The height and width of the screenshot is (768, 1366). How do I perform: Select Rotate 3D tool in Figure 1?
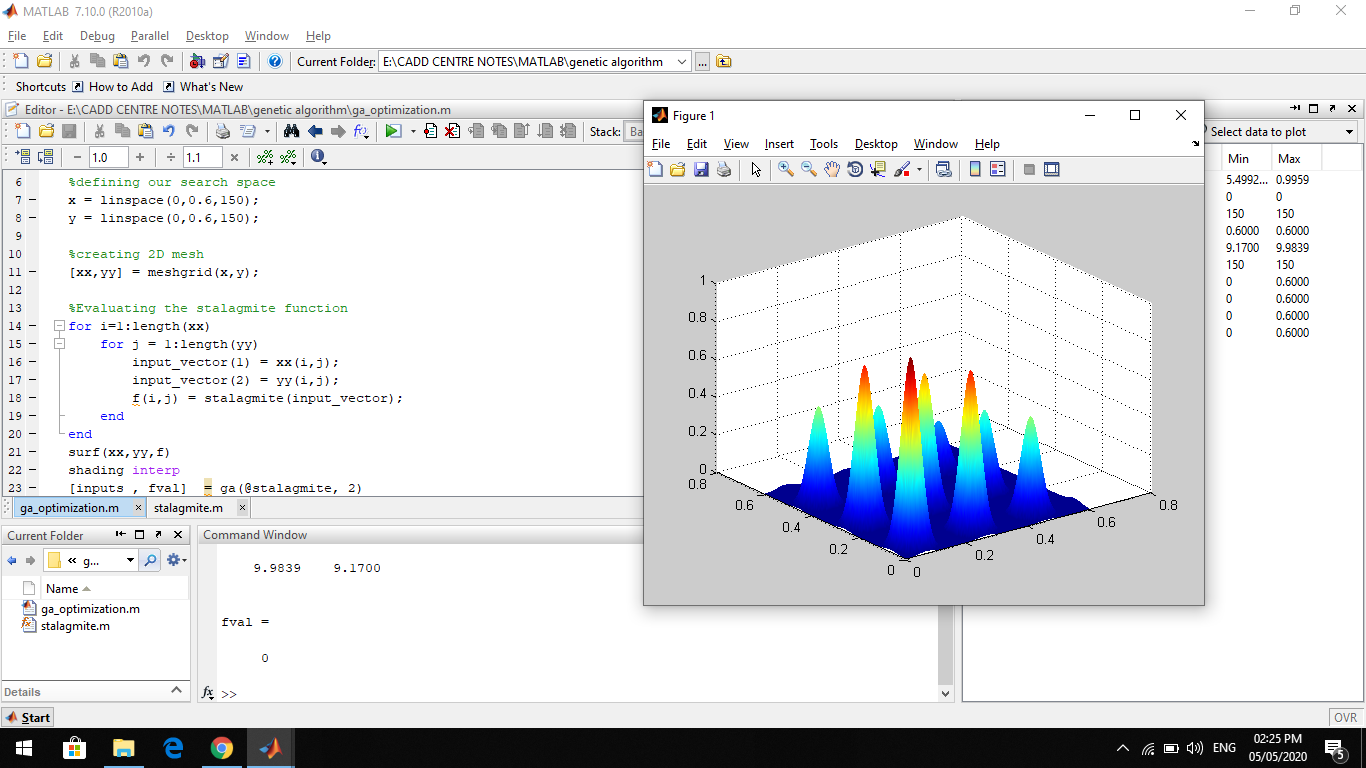(x=855, y=170)
